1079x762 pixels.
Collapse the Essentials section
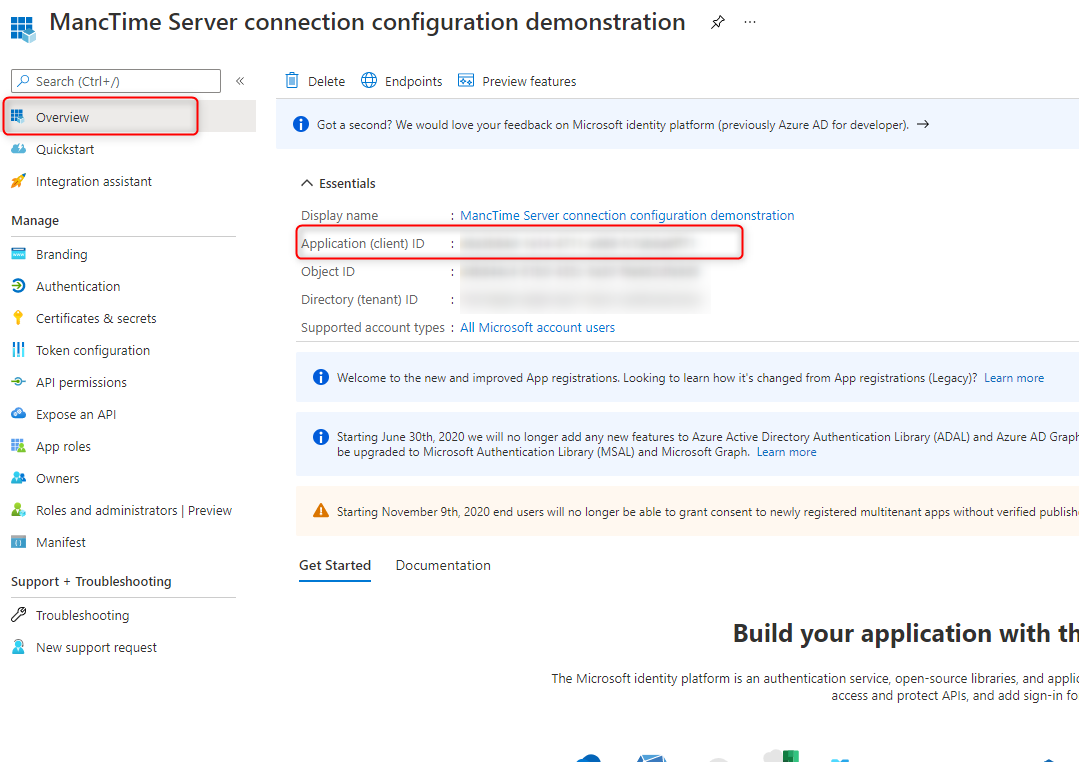pos(307,184)
